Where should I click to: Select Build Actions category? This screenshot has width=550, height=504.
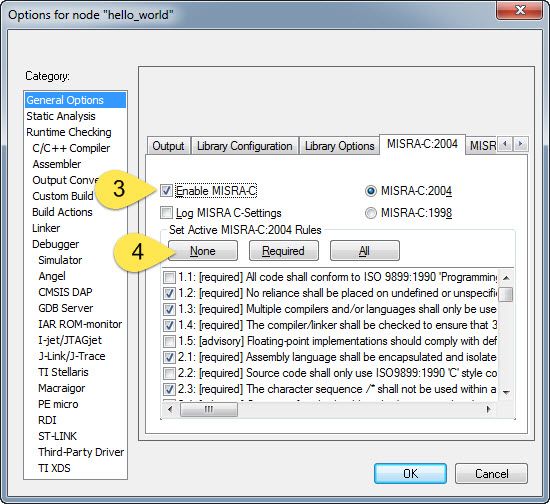75,212
